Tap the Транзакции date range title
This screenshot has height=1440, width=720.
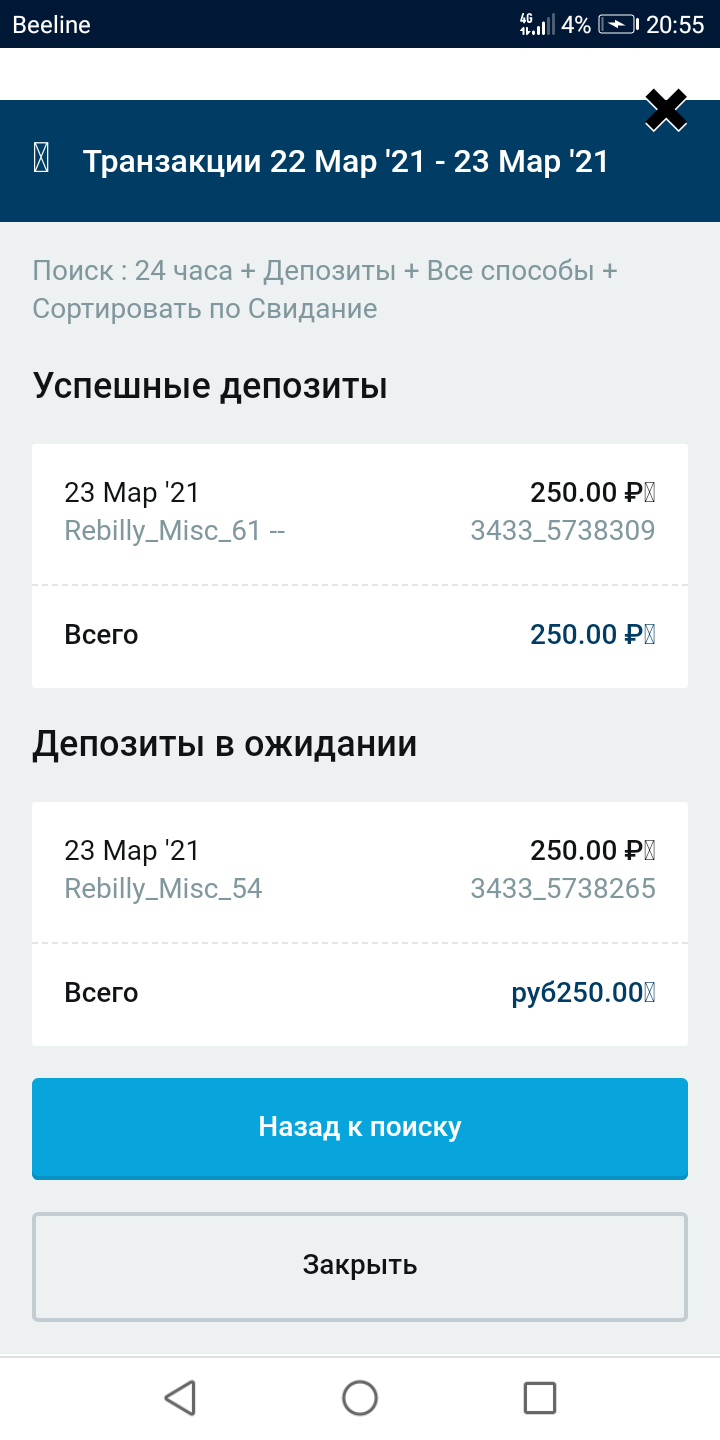346,161
